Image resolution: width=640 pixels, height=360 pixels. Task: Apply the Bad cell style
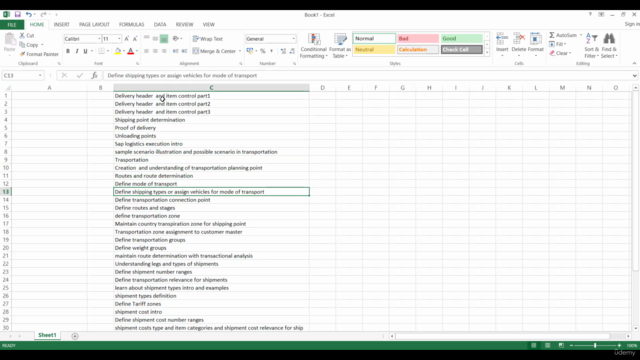coord(418,38)
